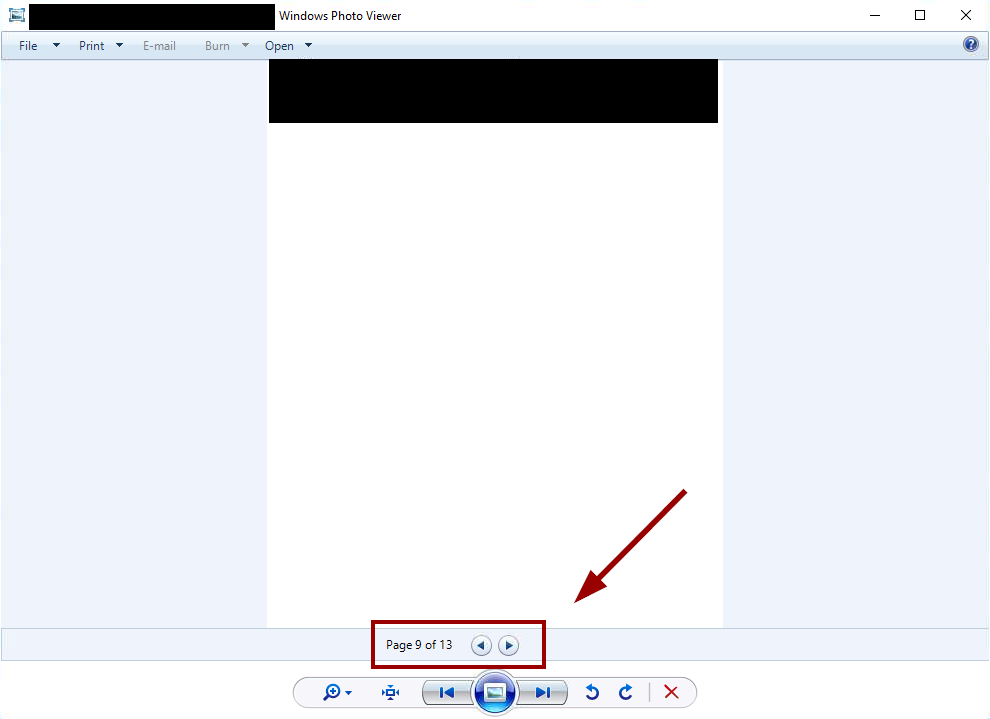
Task: Click the E-mail toolbar item
Action: pyautogui.click(x=159, y=45)
